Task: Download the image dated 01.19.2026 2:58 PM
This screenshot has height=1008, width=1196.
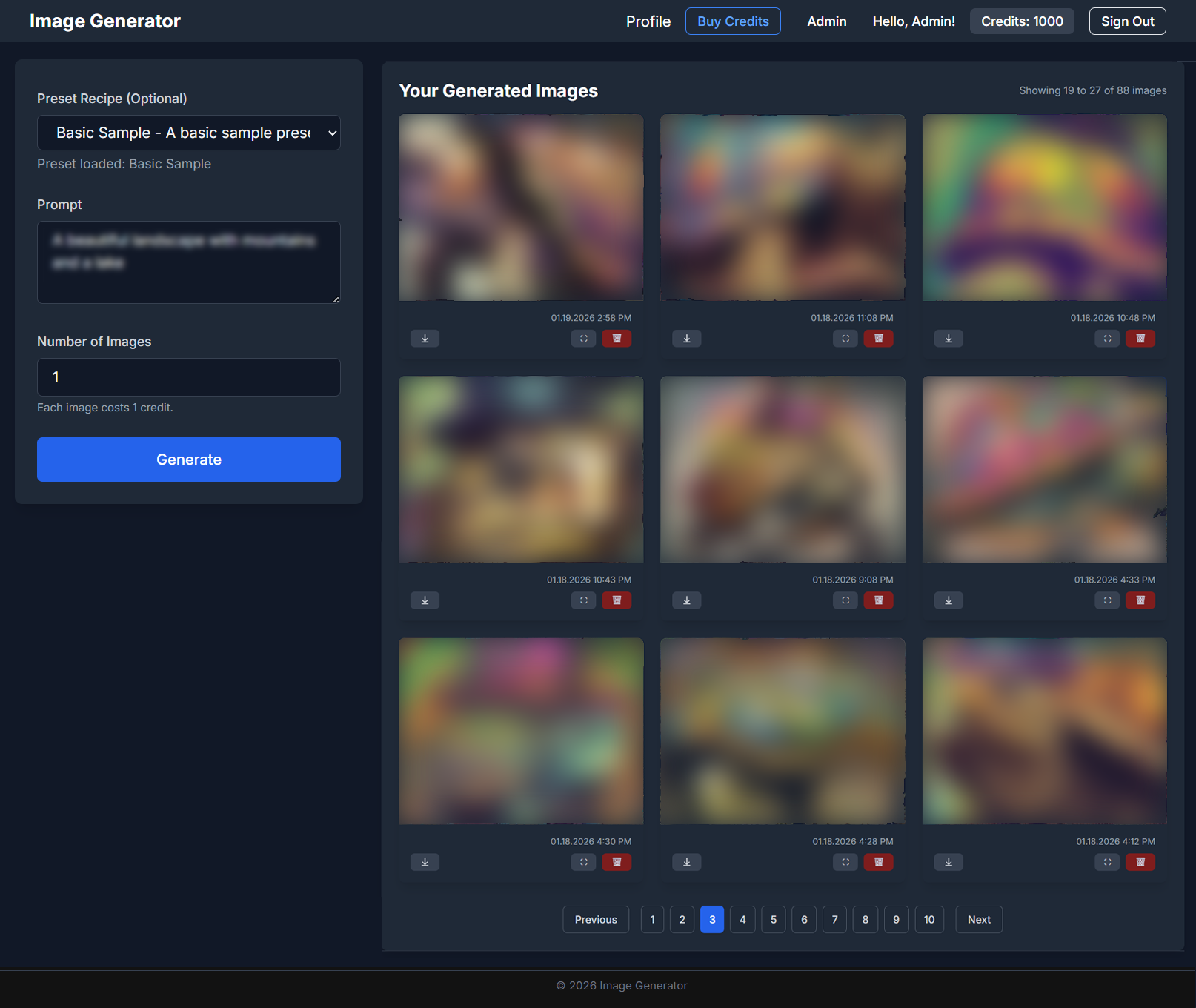Action: pyautogui.click(x=425, y=339)
